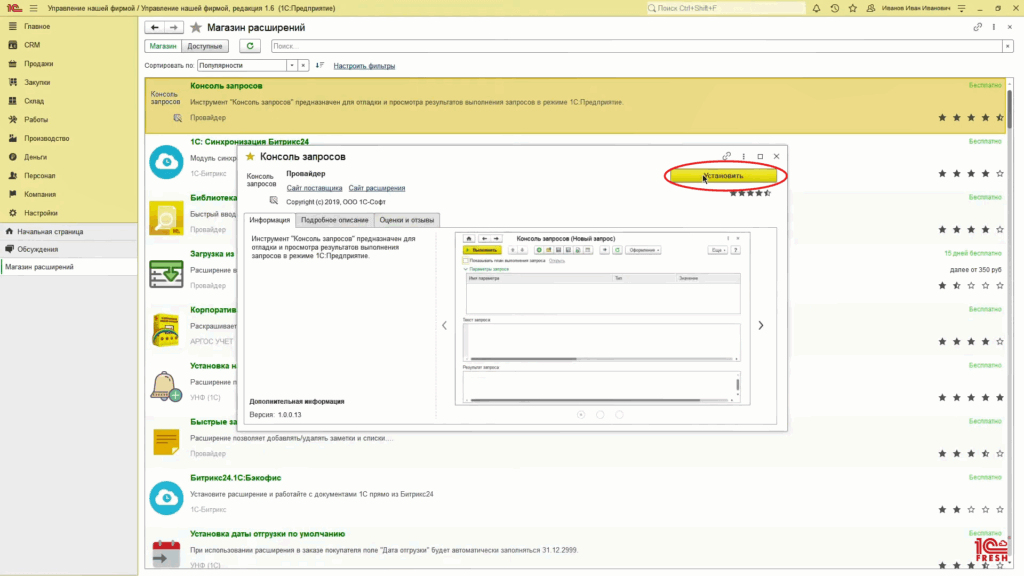The image size is (1024, 576).
Task: Open the Сайт поставщика link
Action: 314,188
